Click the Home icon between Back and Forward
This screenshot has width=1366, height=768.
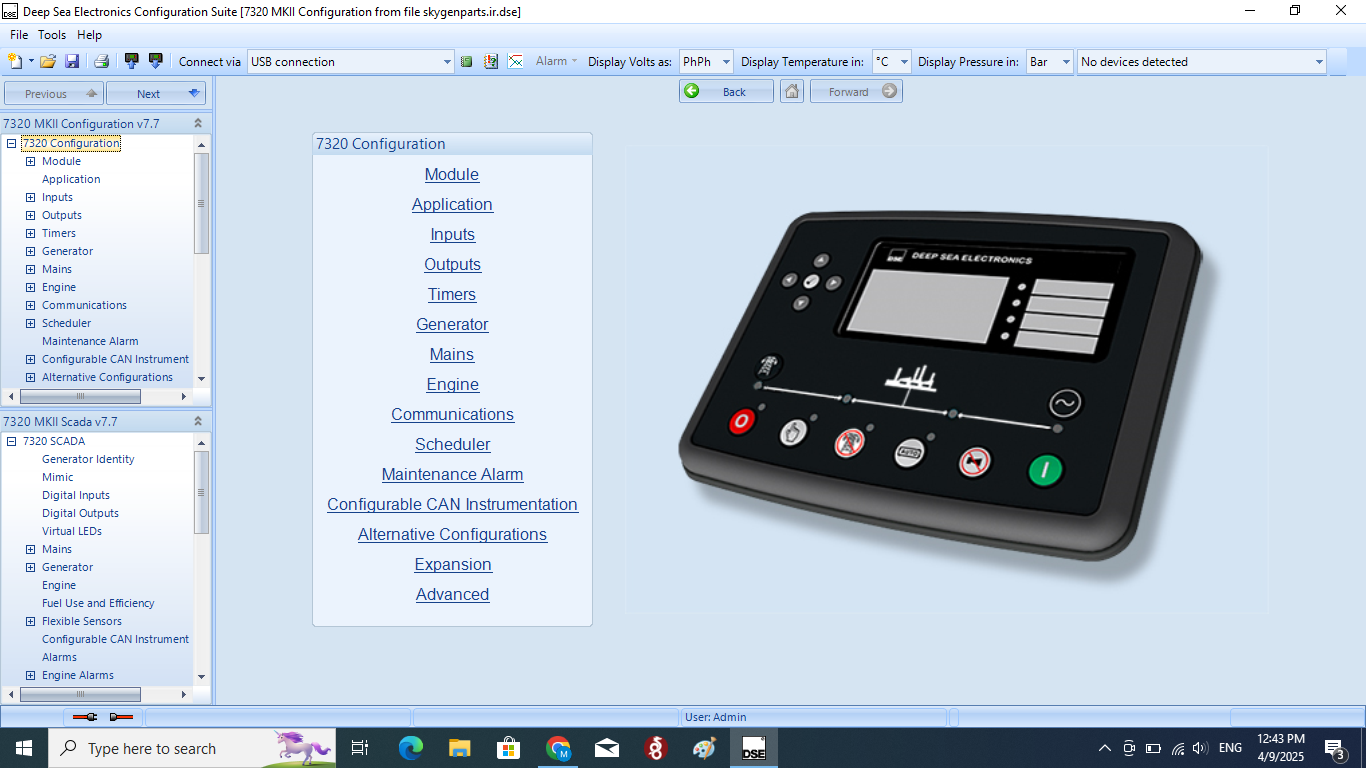[792, 92]
